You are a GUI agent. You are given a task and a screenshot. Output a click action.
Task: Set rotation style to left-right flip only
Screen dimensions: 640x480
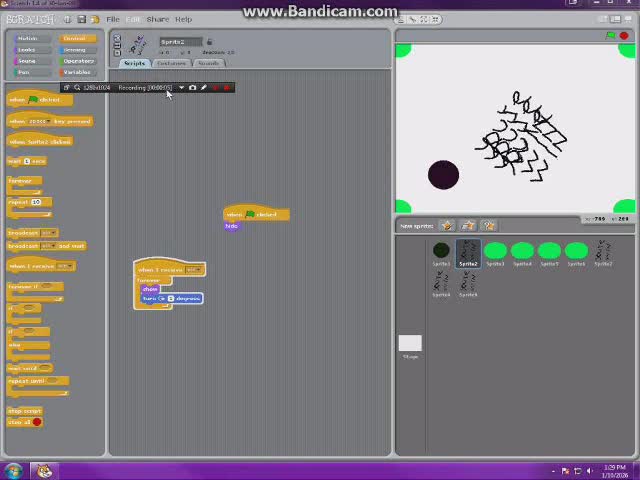click(117, 46)
